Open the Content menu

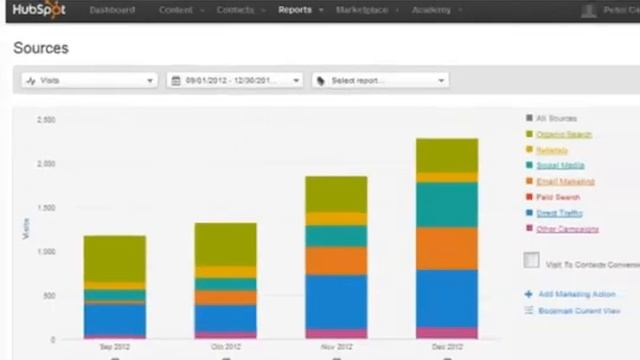coord(176,10)
